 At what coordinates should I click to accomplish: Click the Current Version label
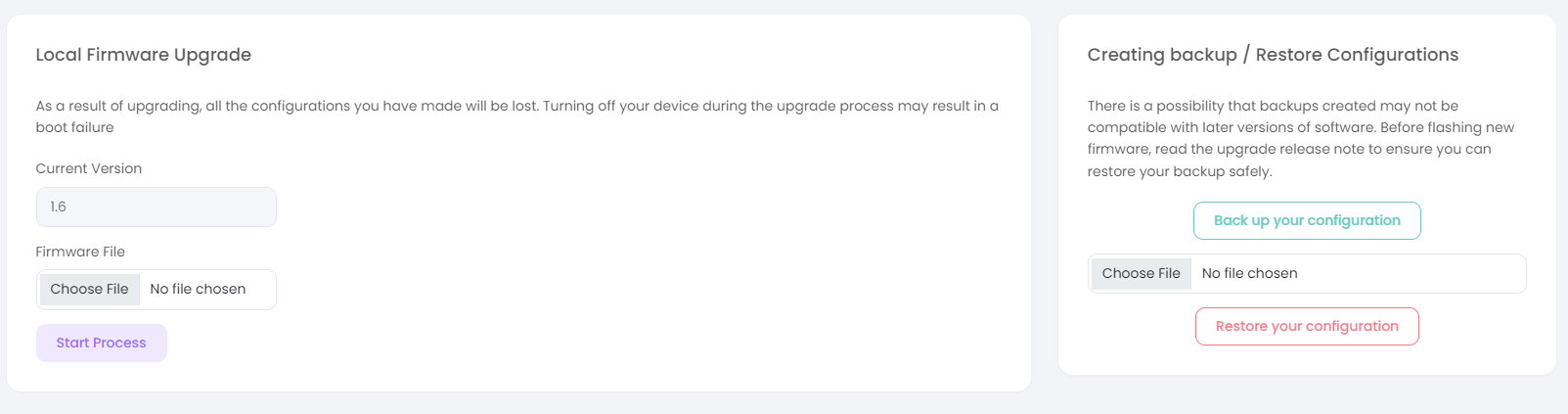pos(89,168)
